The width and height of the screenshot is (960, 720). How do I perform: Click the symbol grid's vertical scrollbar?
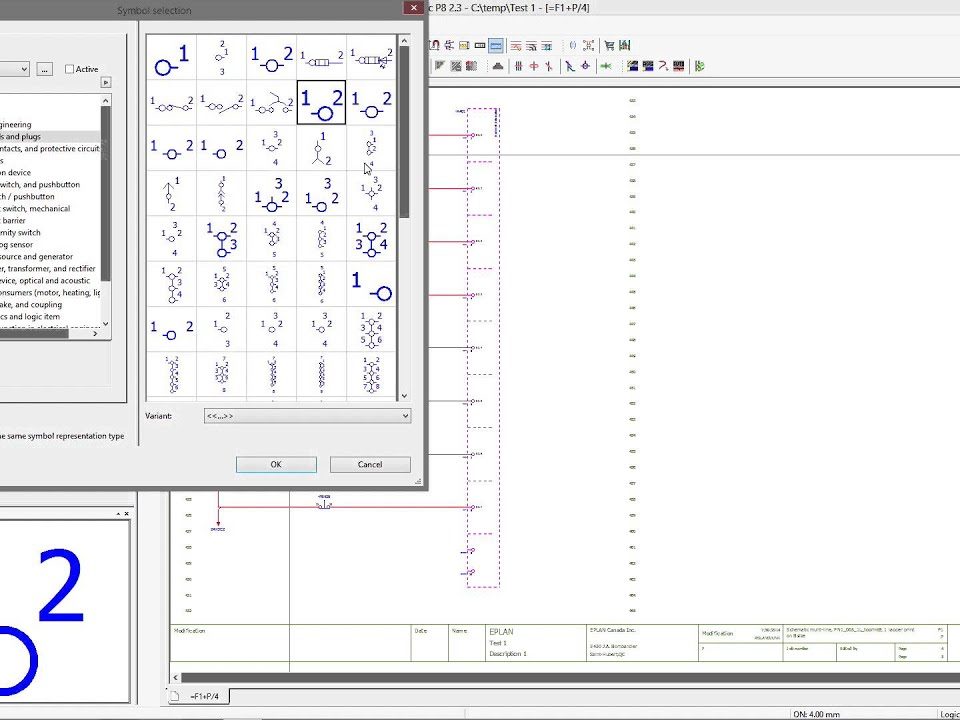click(404, 150)
